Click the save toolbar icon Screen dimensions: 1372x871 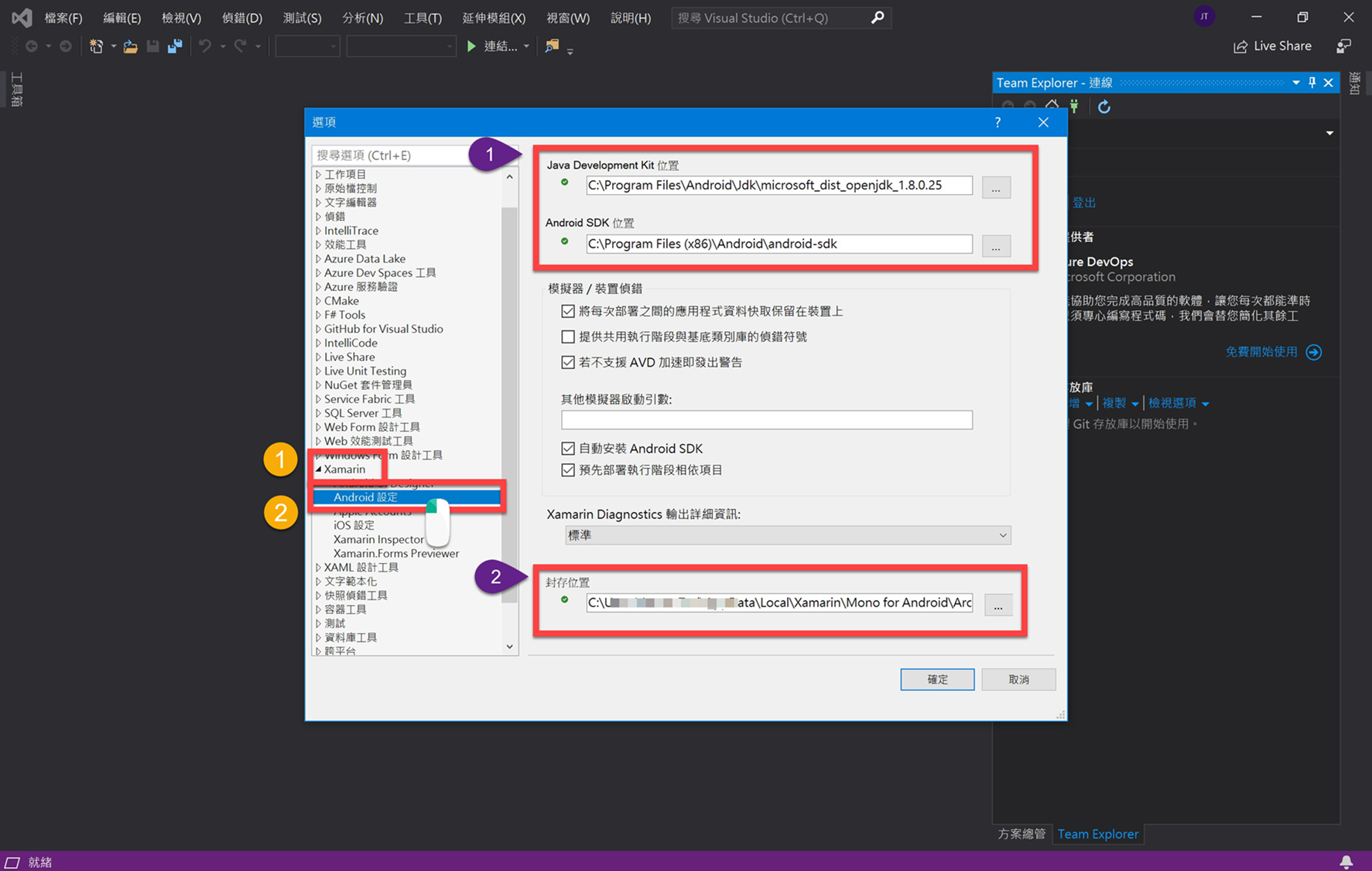point(152,46)
